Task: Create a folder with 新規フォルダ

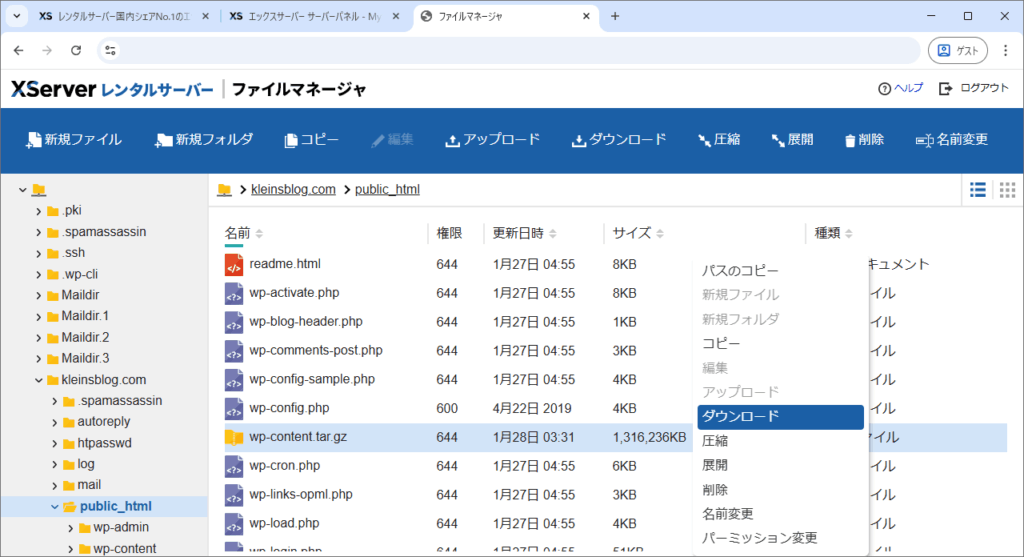Action: [204, 140]
